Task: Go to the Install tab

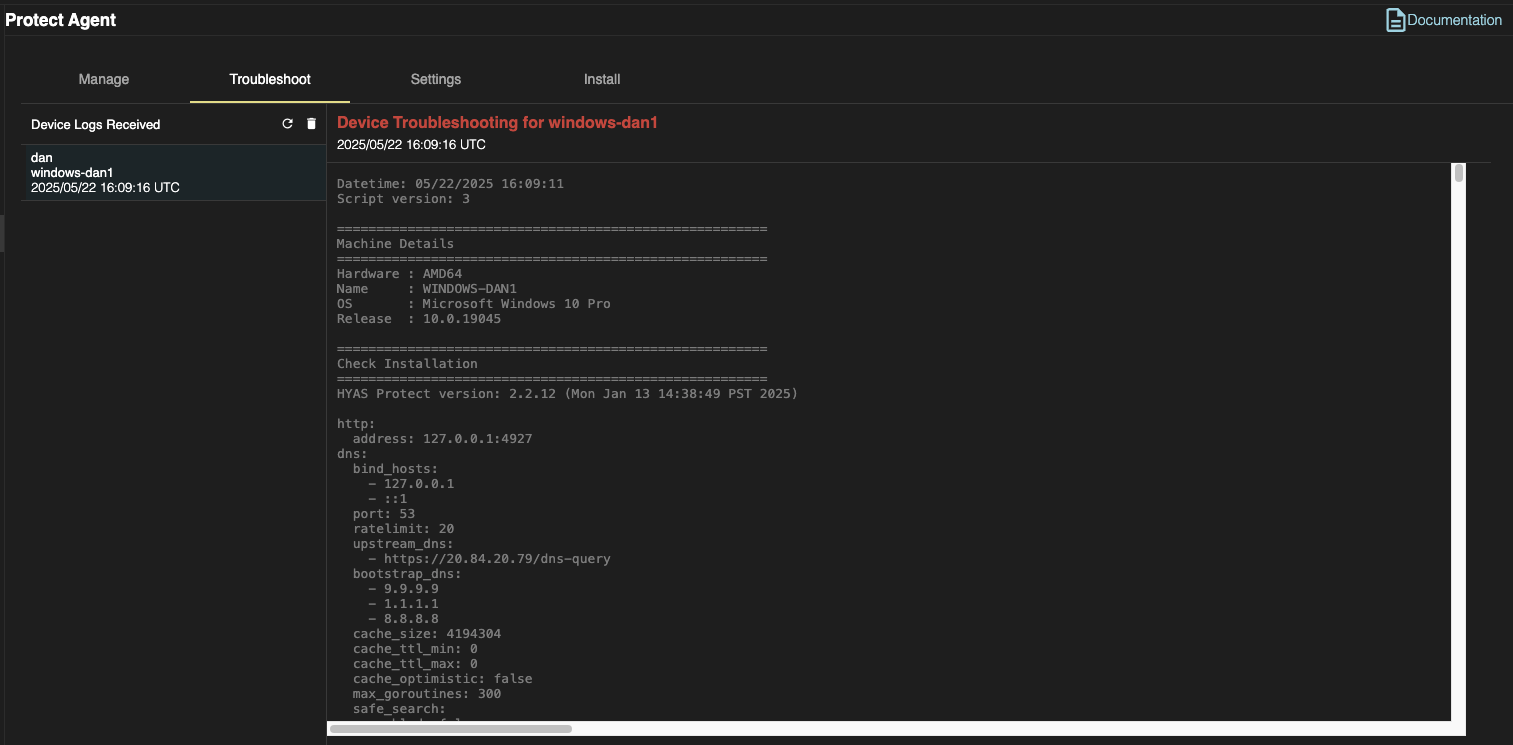Action: [601, 79]
